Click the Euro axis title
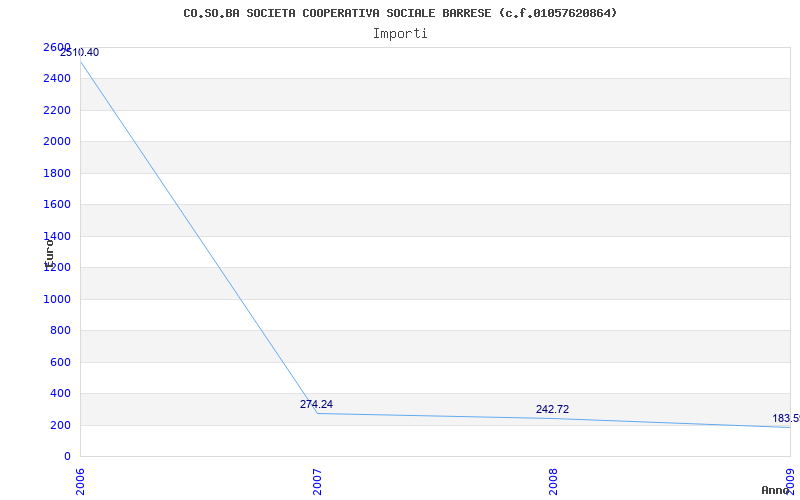800x500 pixels. [x=49, y=254]
